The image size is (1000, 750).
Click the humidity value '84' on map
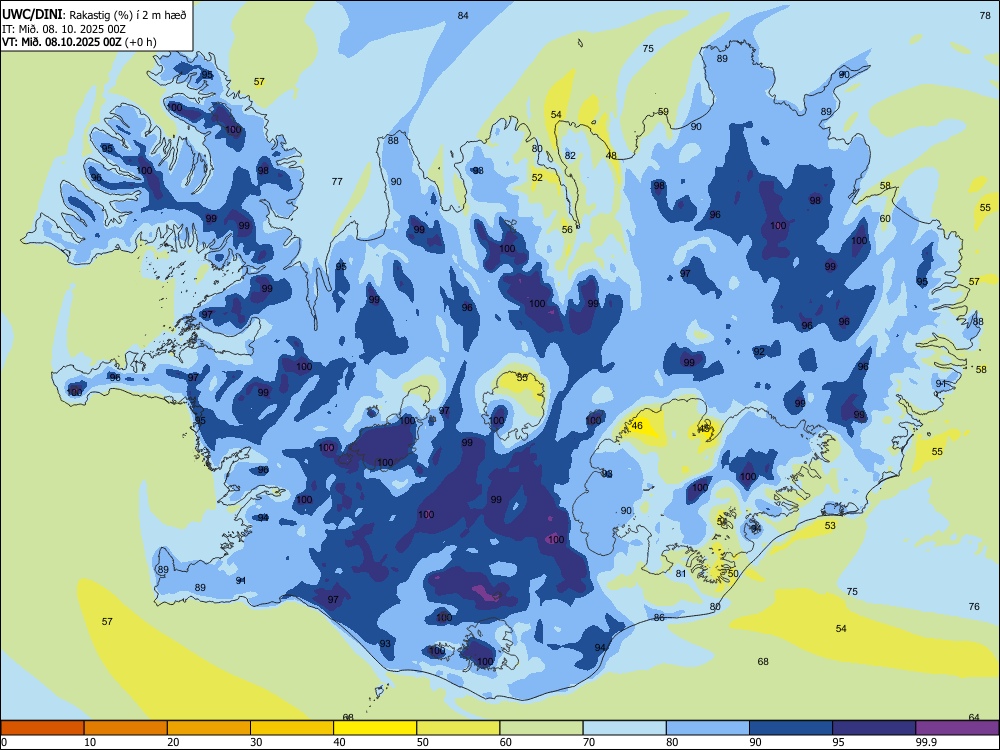(x=463, y=15)
